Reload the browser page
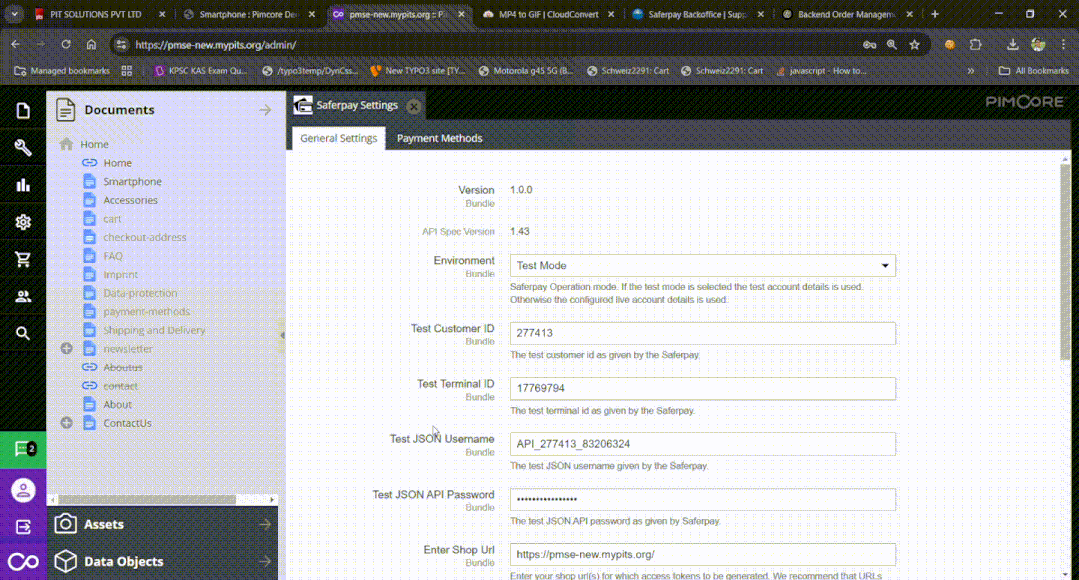This screenshot has width=1079, height=580. (x=66, y=45)
